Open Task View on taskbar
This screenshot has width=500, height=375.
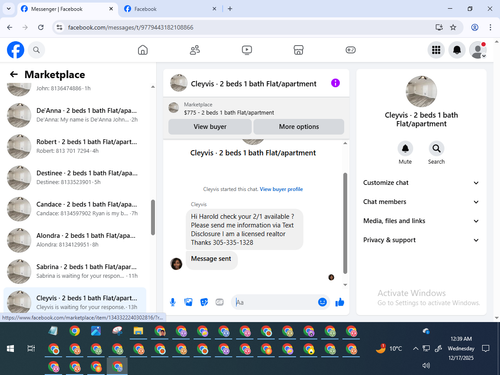(x=31, y=349)
